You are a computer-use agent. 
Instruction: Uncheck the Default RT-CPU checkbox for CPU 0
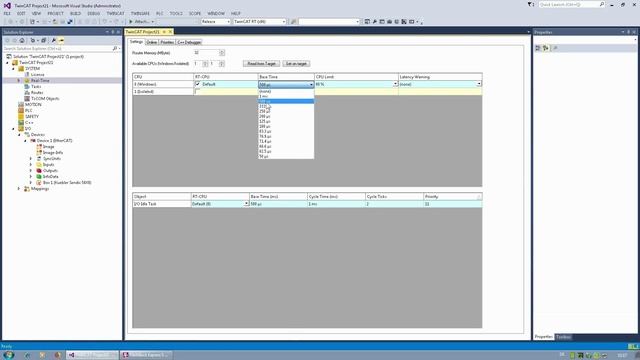tap(198, 84)
